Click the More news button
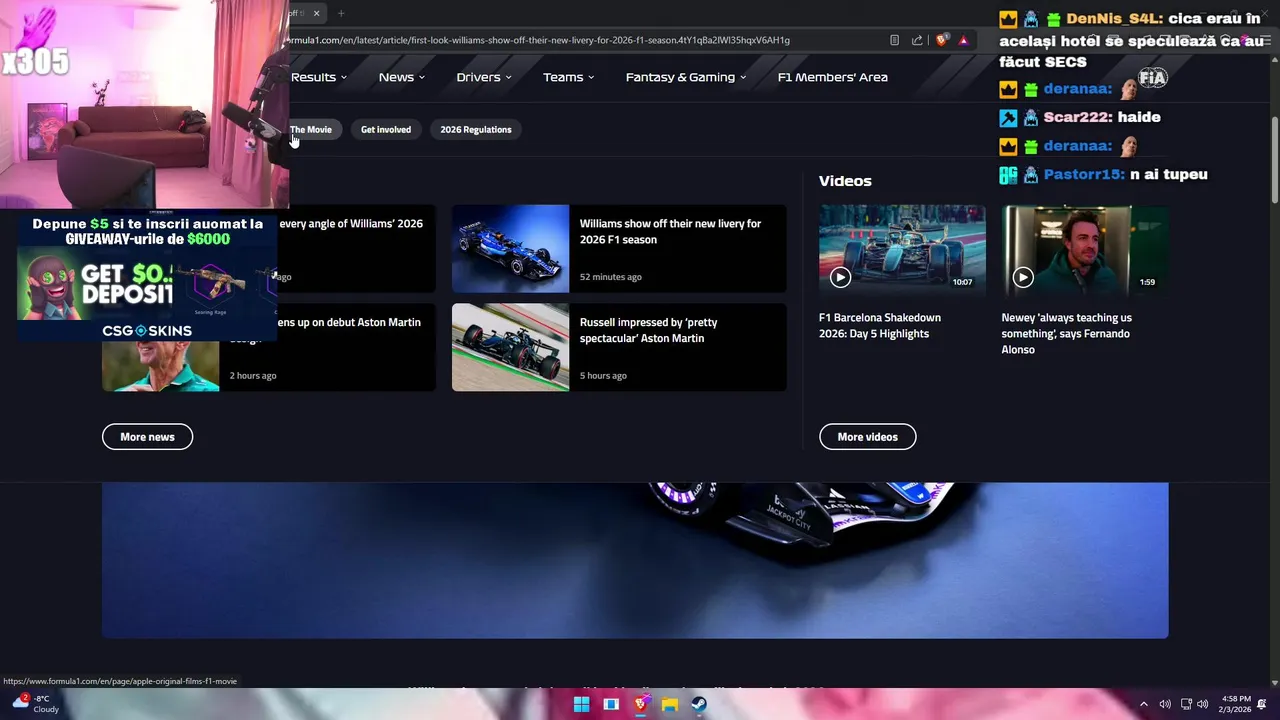This screenshot has width=1280, height=720. tap(147, 437)
